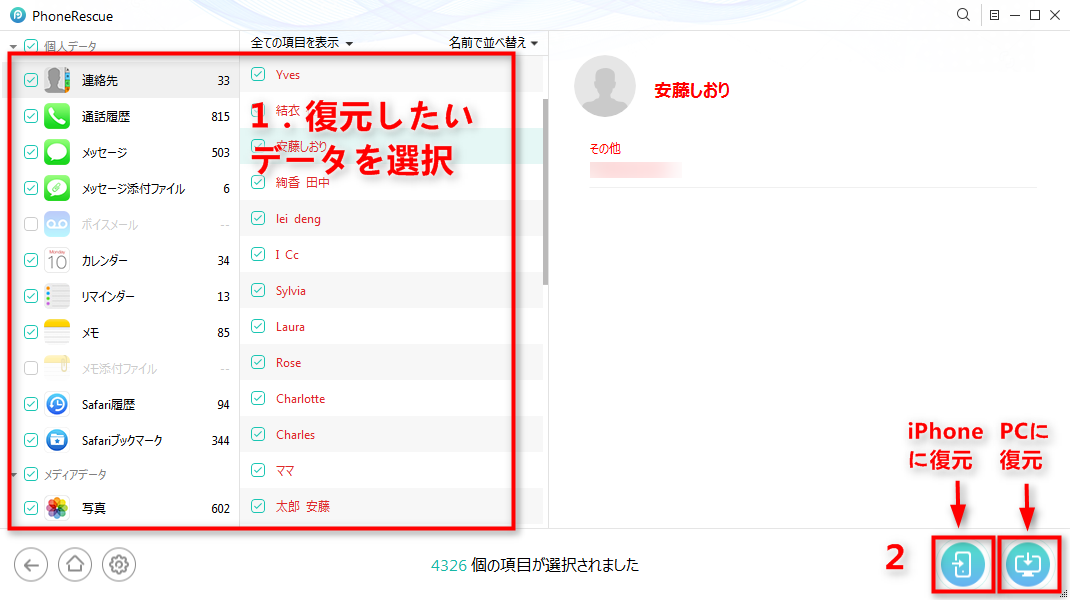This screenshot has width=1070, height=600.
Task: Check the ボイスメール checkbox
Action: (31, 225)
